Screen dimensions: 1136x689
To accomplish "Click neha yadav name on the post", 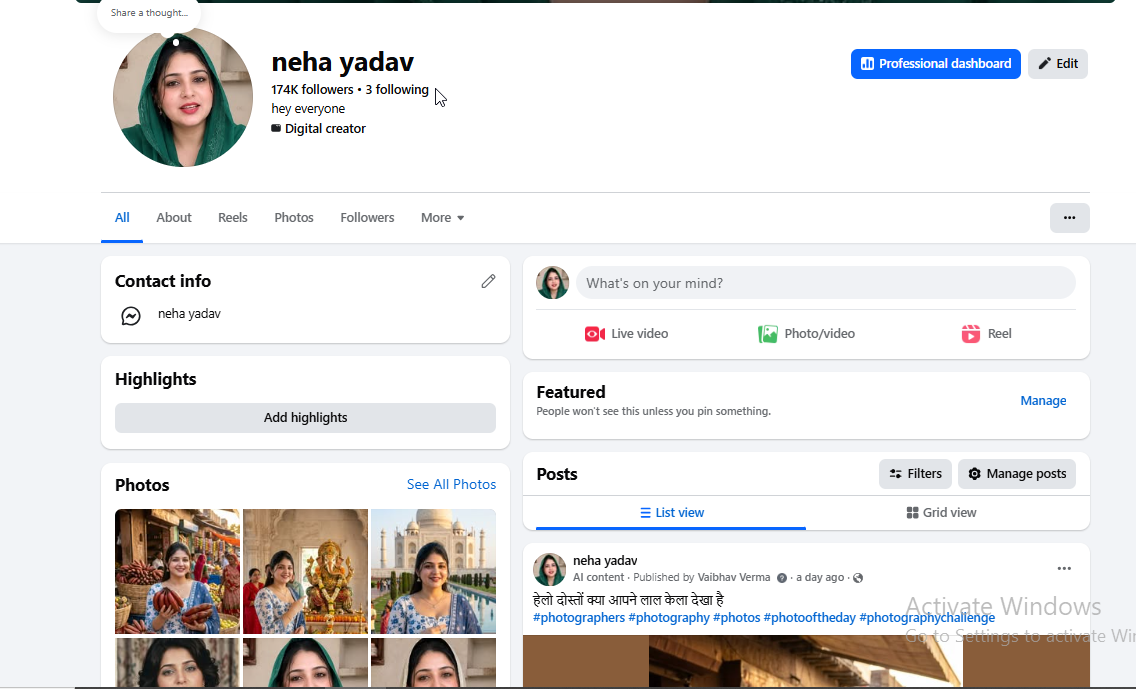I will tap(605, 561).
